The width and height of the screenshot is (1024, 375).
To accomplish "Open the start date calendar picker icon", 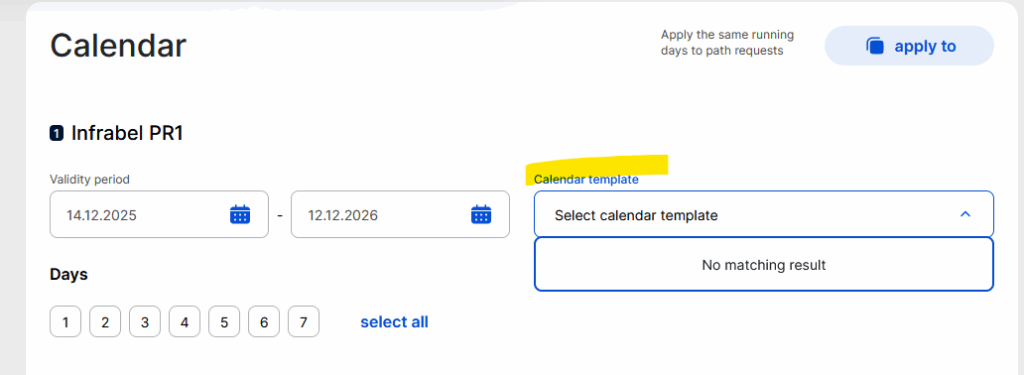I will pyautogui.click(x=240, y=214).
